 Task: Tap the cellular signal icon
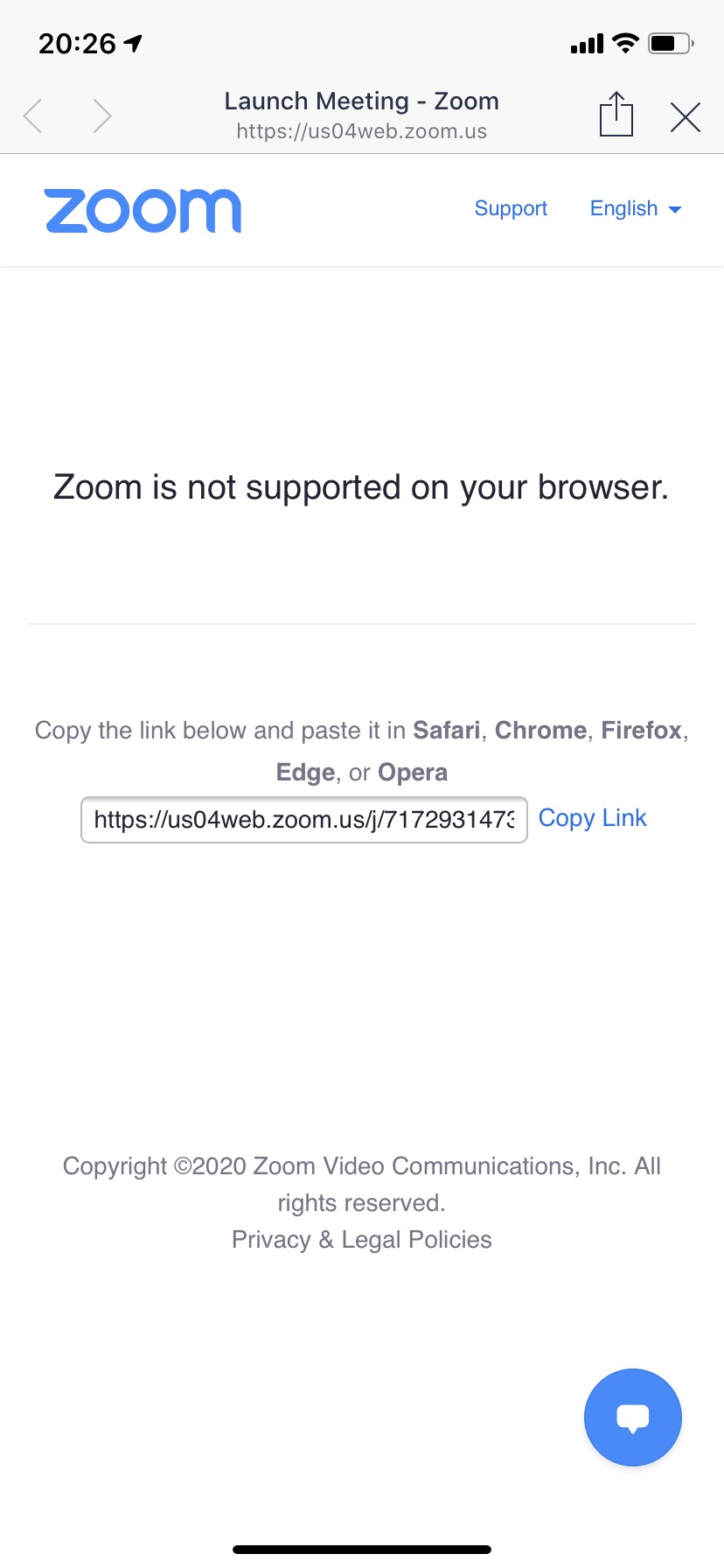coord(585,43)
